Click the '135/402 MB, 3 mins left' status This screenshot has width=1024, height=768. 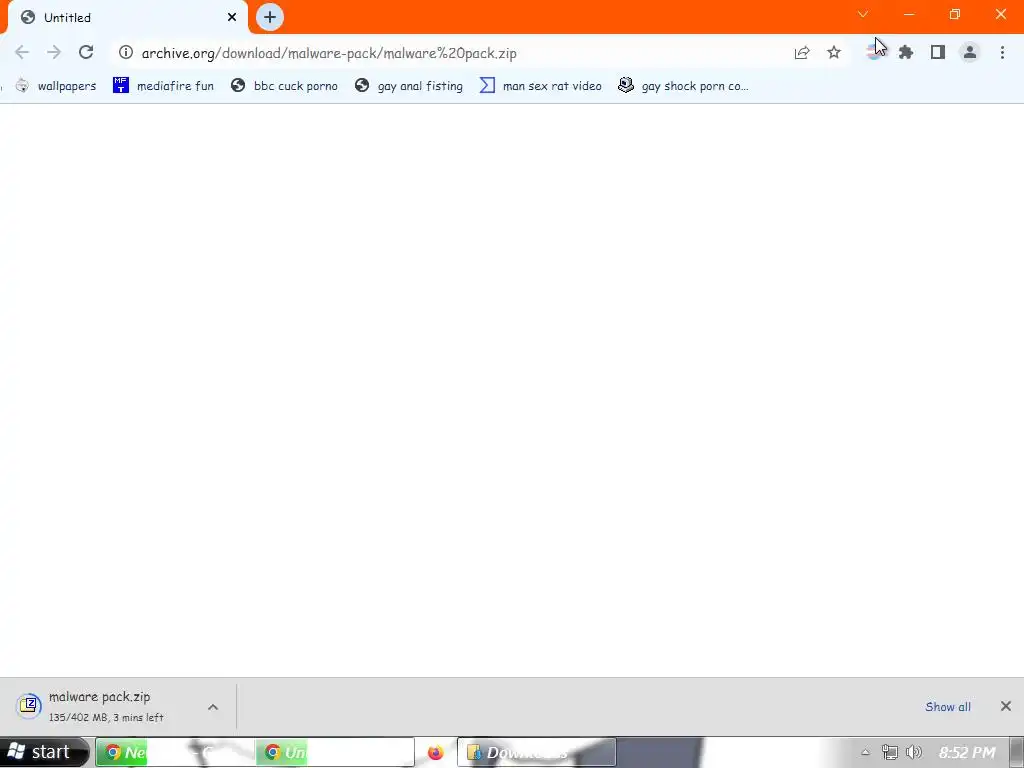pyautogui.click(x=106, y=717)
